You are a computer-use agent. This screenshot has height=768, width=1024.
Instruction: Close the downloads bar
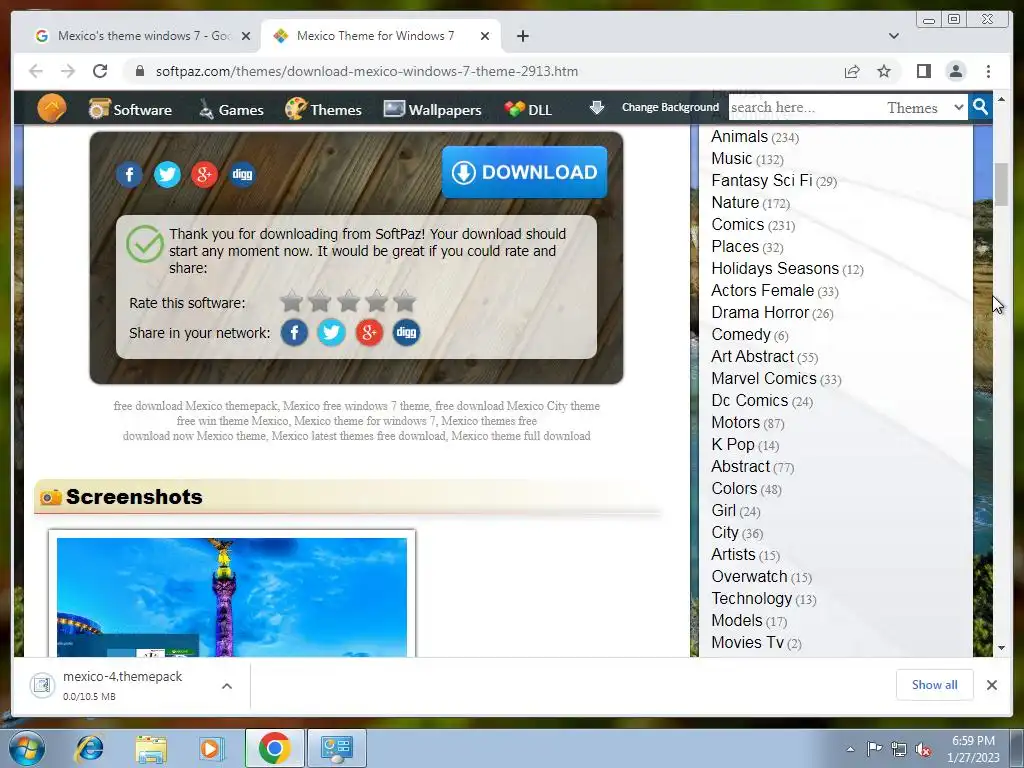pos(991,684)
